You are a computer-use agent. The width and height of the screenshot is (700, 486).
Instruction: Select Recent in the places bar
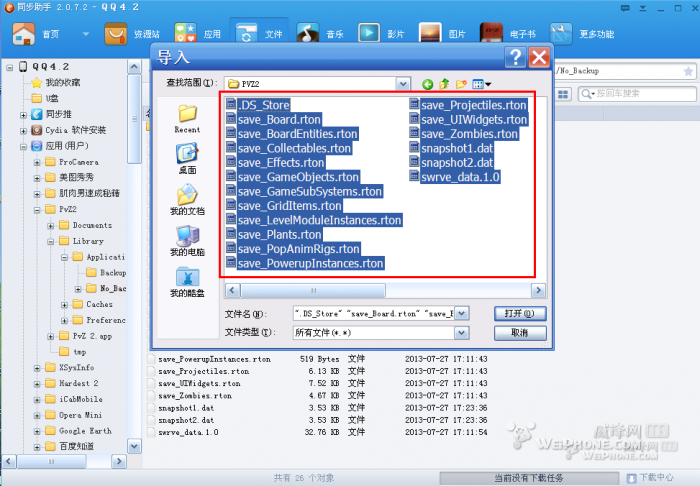[x=188, y=119]
